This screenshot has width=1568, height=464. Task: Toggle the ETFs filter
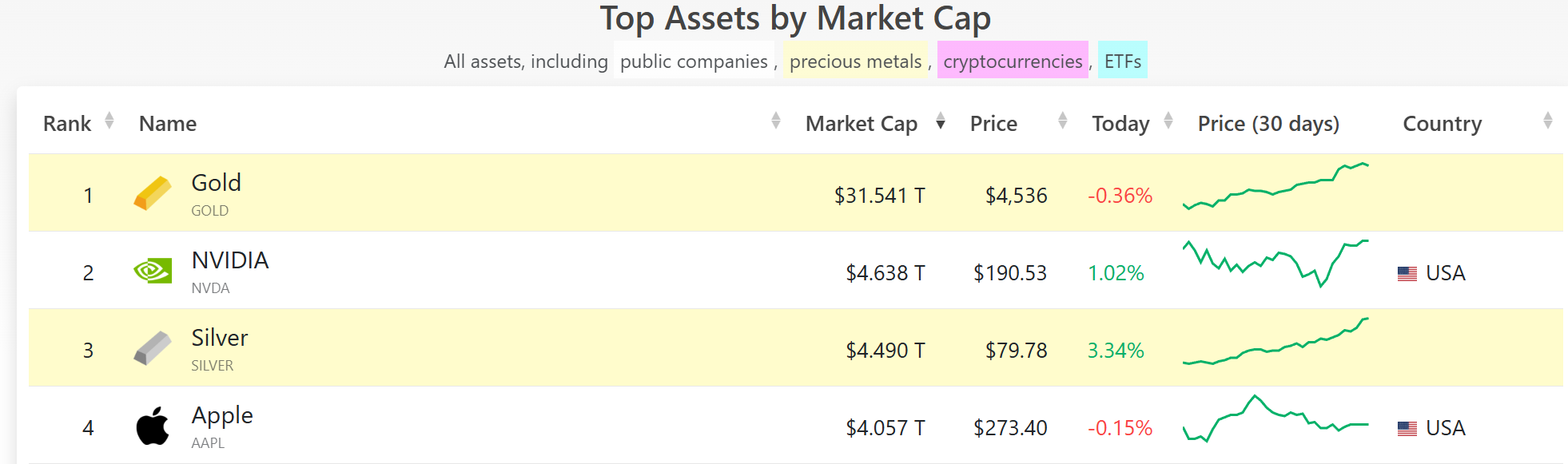[x=1122, y=61]
